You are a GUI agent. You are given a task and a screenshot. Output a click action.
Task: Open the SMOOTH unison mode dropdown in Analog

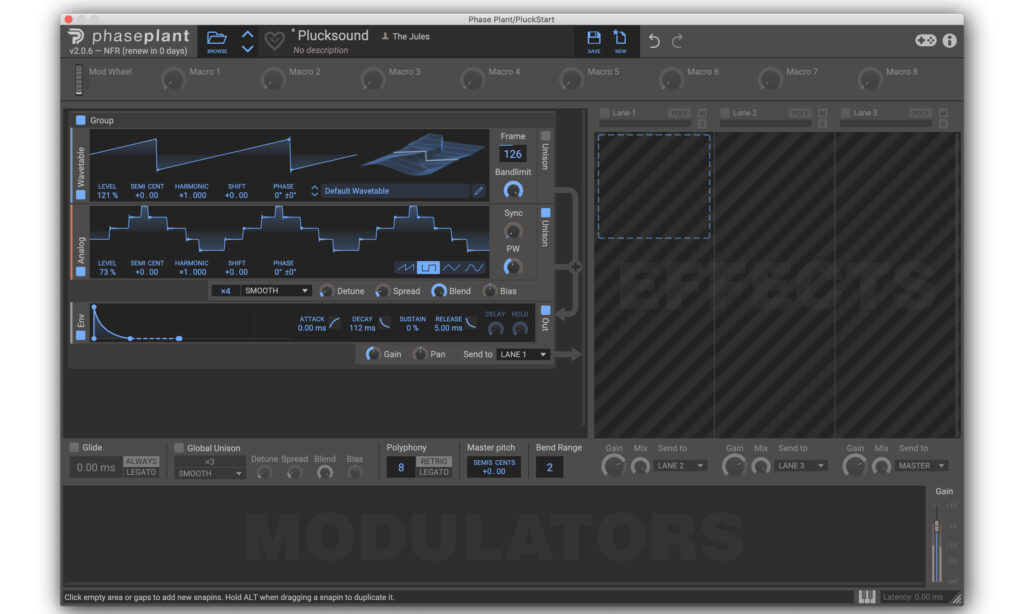(x=276, y=291)
